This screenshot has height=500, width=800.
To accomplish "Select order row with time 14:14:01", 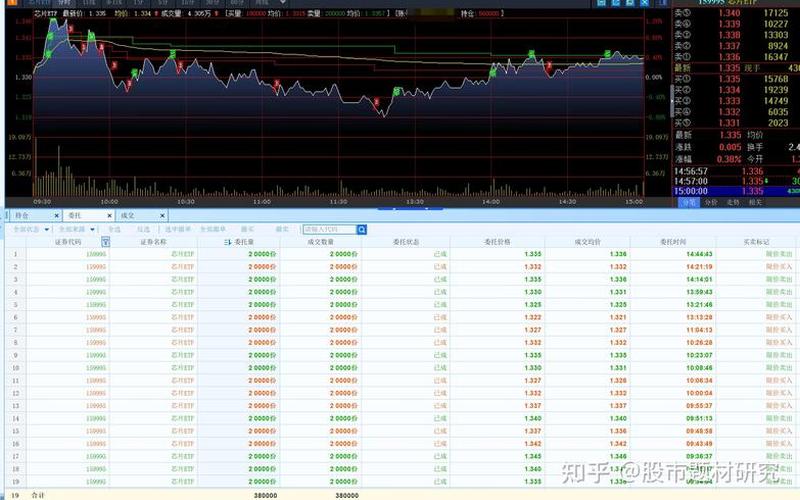I will click(402, 280).
